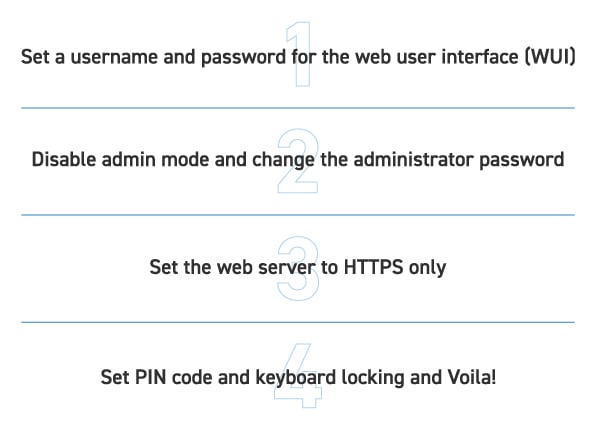Click the word 'Voila!' in step four
Viewport: 599px width, 430px height.
pyautogui.click(x=471, y=377)
